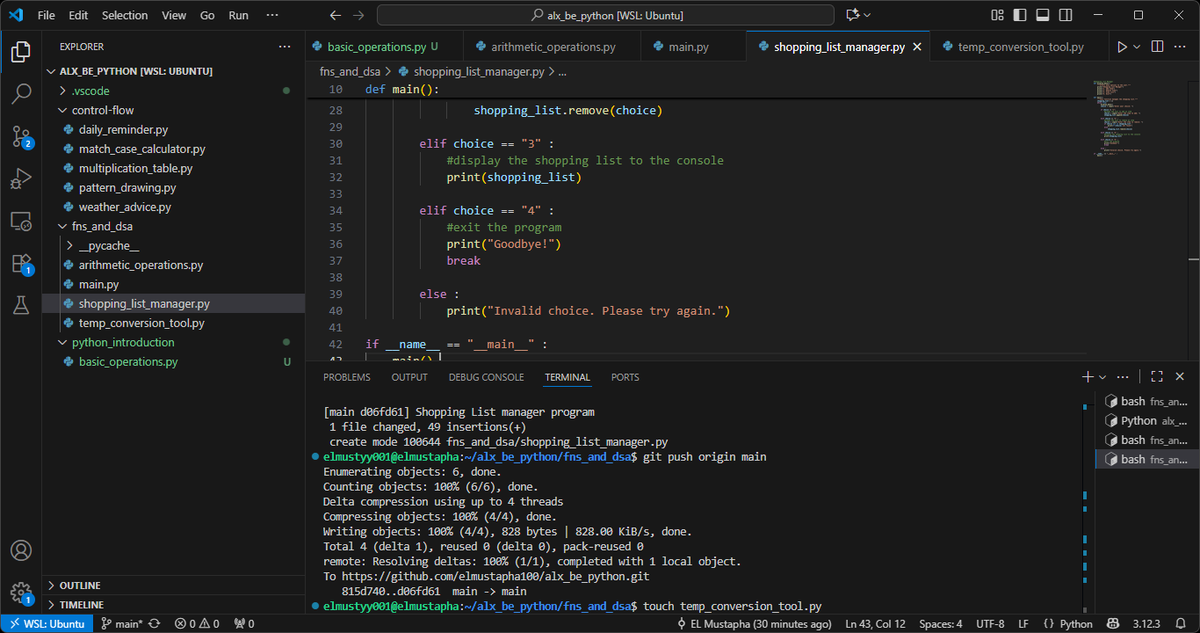Viewport: 1200px width, 633px height.
Task: Open the Extensions view in activity bar
Action: tap(20, 264)
